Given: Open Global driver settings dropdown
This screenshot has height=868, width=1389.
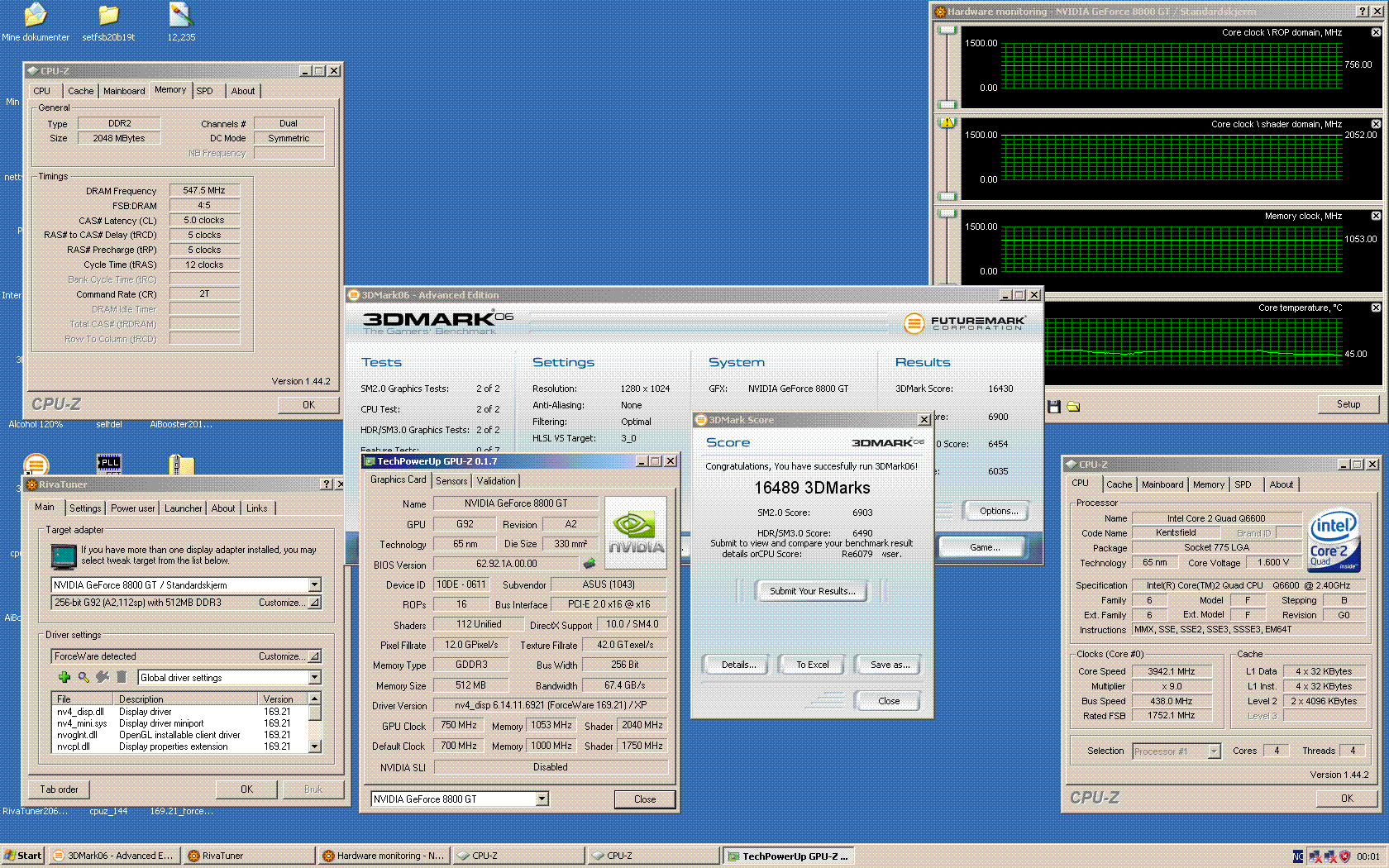Looking at the screenshot, I should (314, 677).
